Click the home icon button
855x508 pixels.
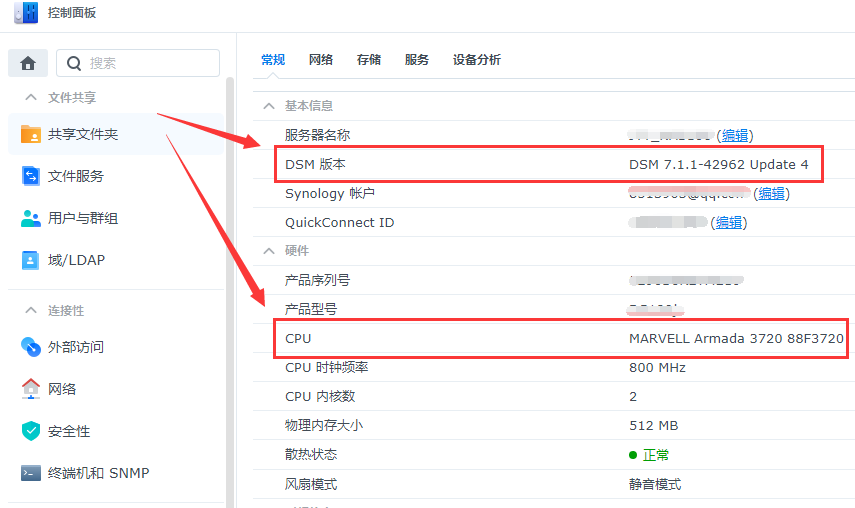pyautogui.click(x=28, y=63)
